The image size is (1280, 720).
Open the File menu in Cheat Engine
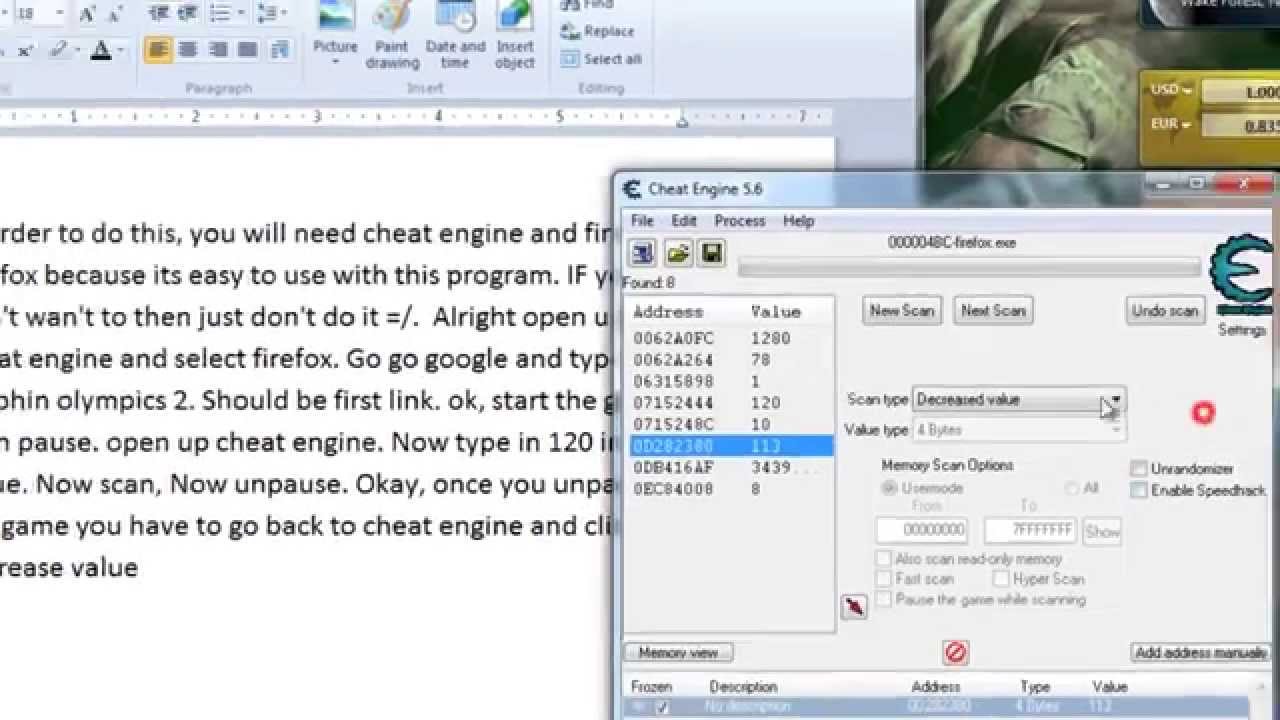[642, 221]
